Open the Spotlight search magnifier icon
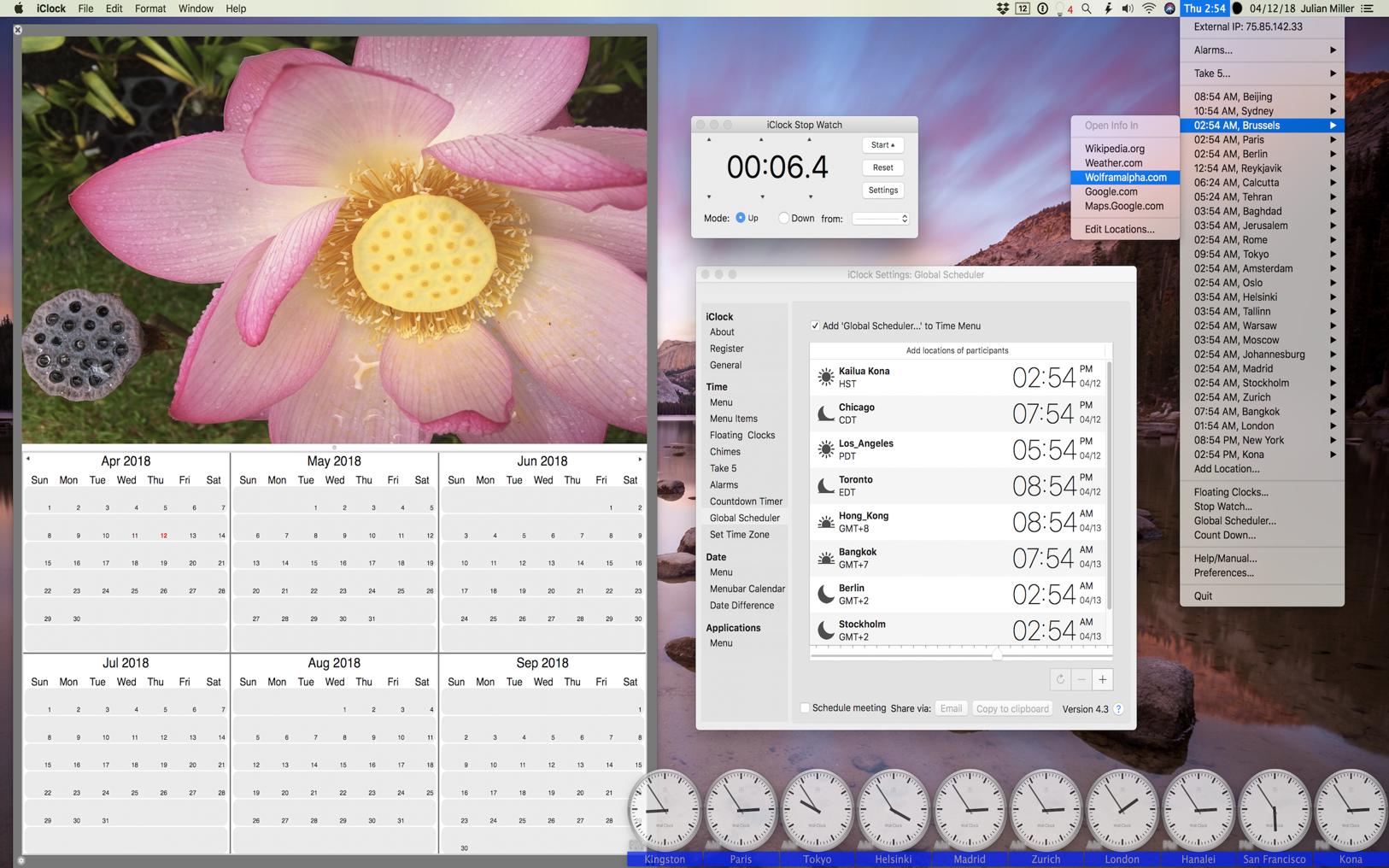The width and height of the screenshot is (1389, 868). pyautogui.click(x=1087, y=9)
